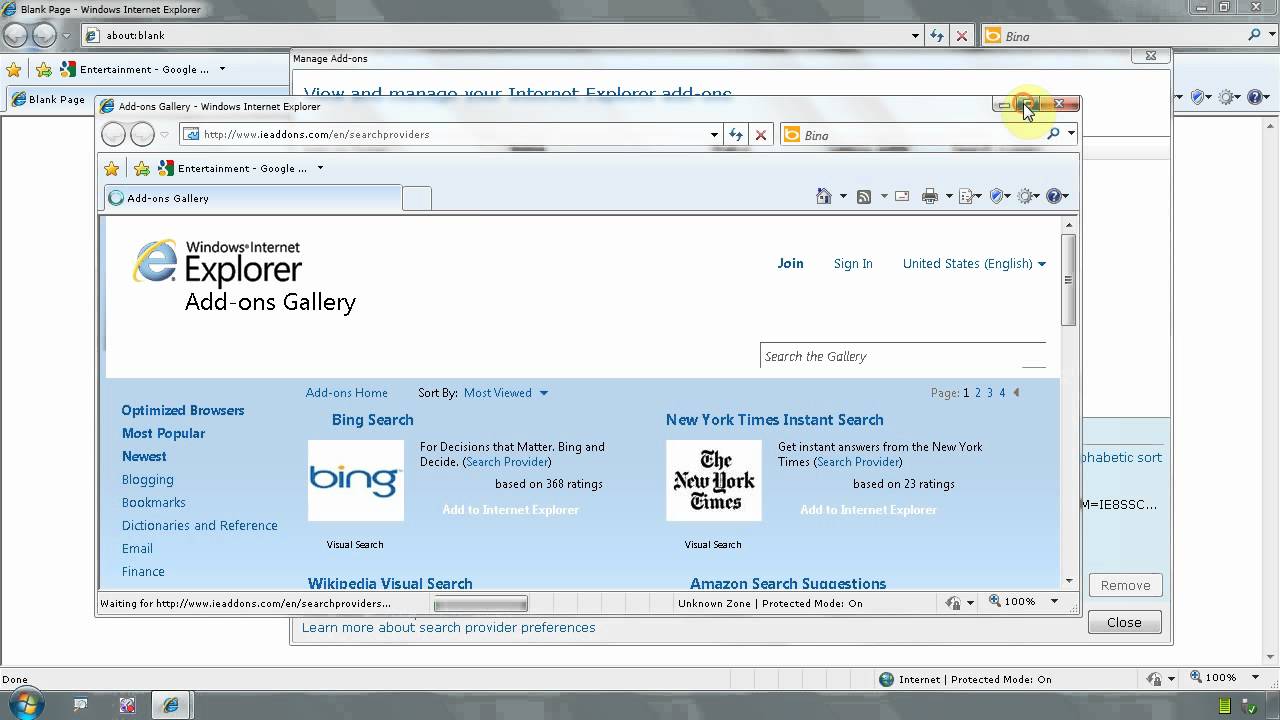Click the search magnifier in Add-ons Gallery window
Viewport: 1280px width, 720px height.
(1053, 134)
